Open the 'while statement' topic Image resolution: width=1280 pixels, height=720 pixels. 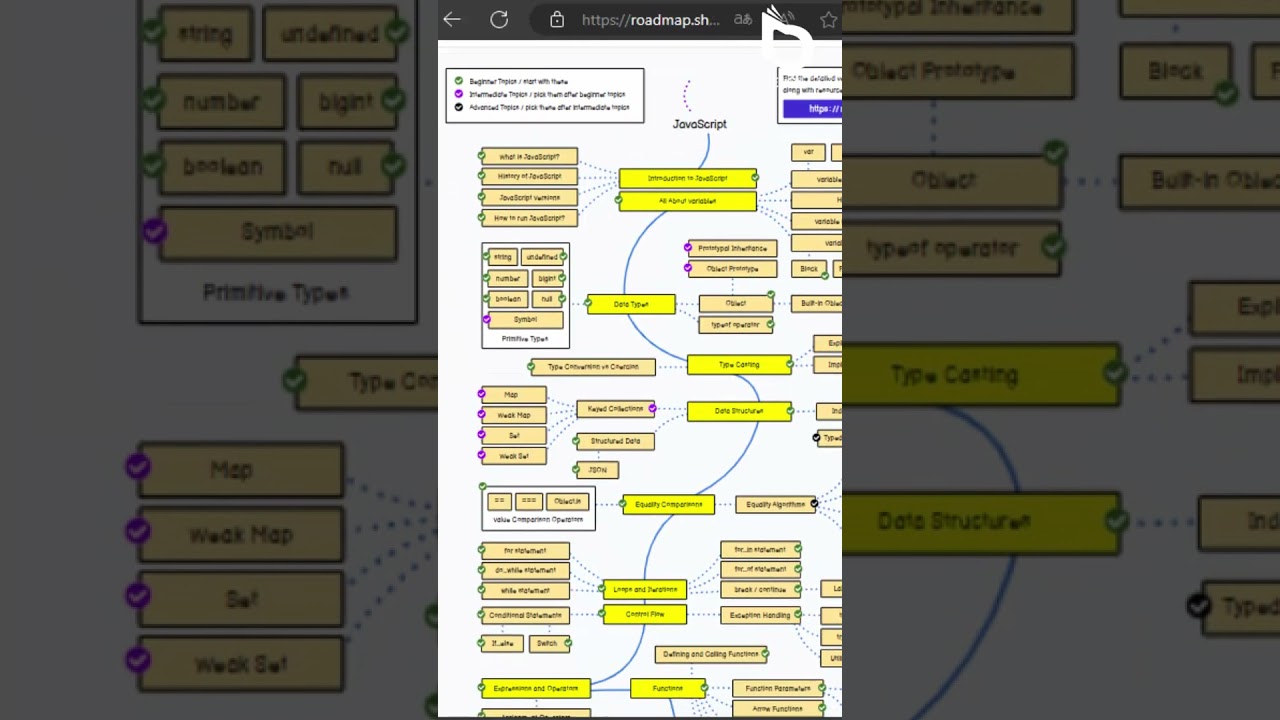coord(525,591)
